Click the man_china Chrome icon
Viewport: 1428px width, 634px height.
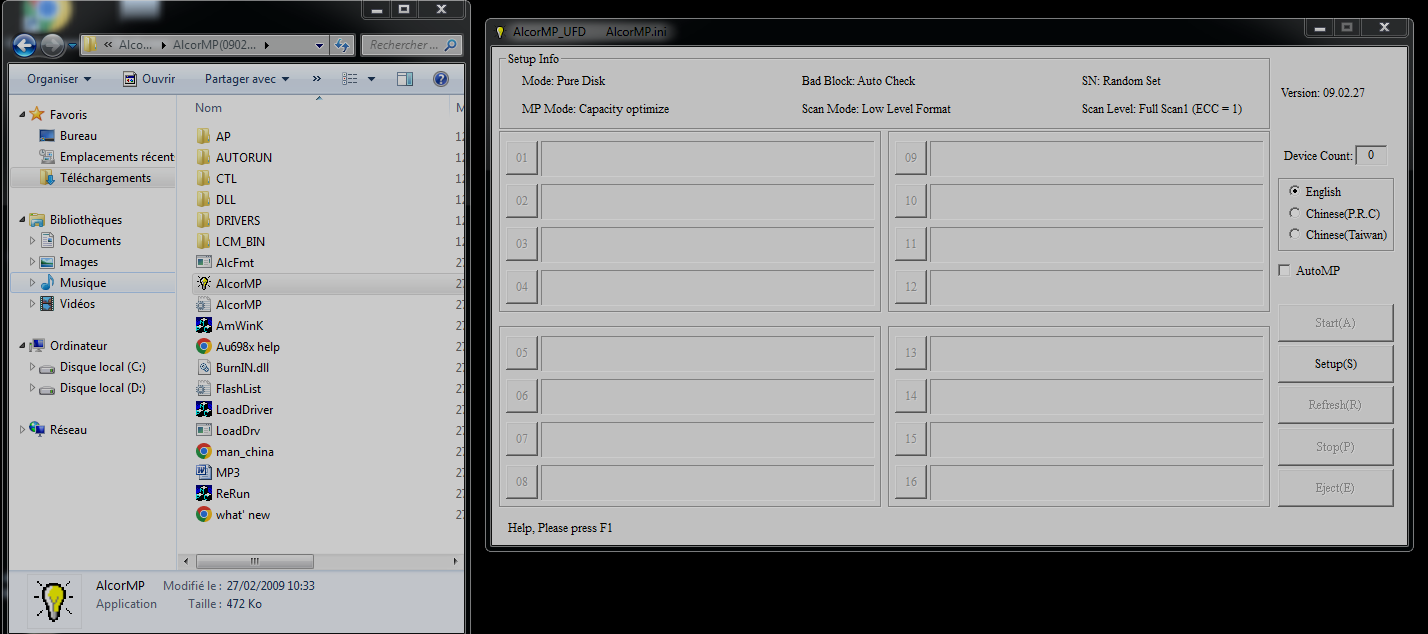[x=203, y=451]
